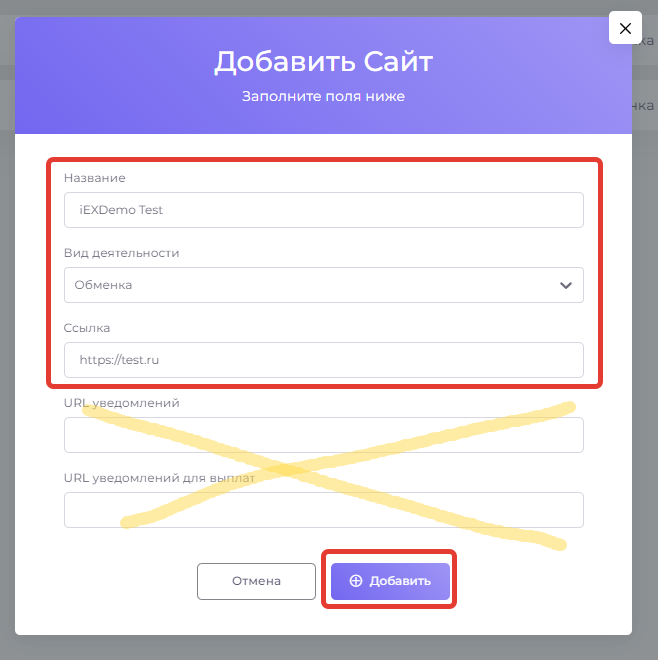Open the Обменка activity type dropdown
This screenshot has width=658, height=660.
tap(323, 285)
